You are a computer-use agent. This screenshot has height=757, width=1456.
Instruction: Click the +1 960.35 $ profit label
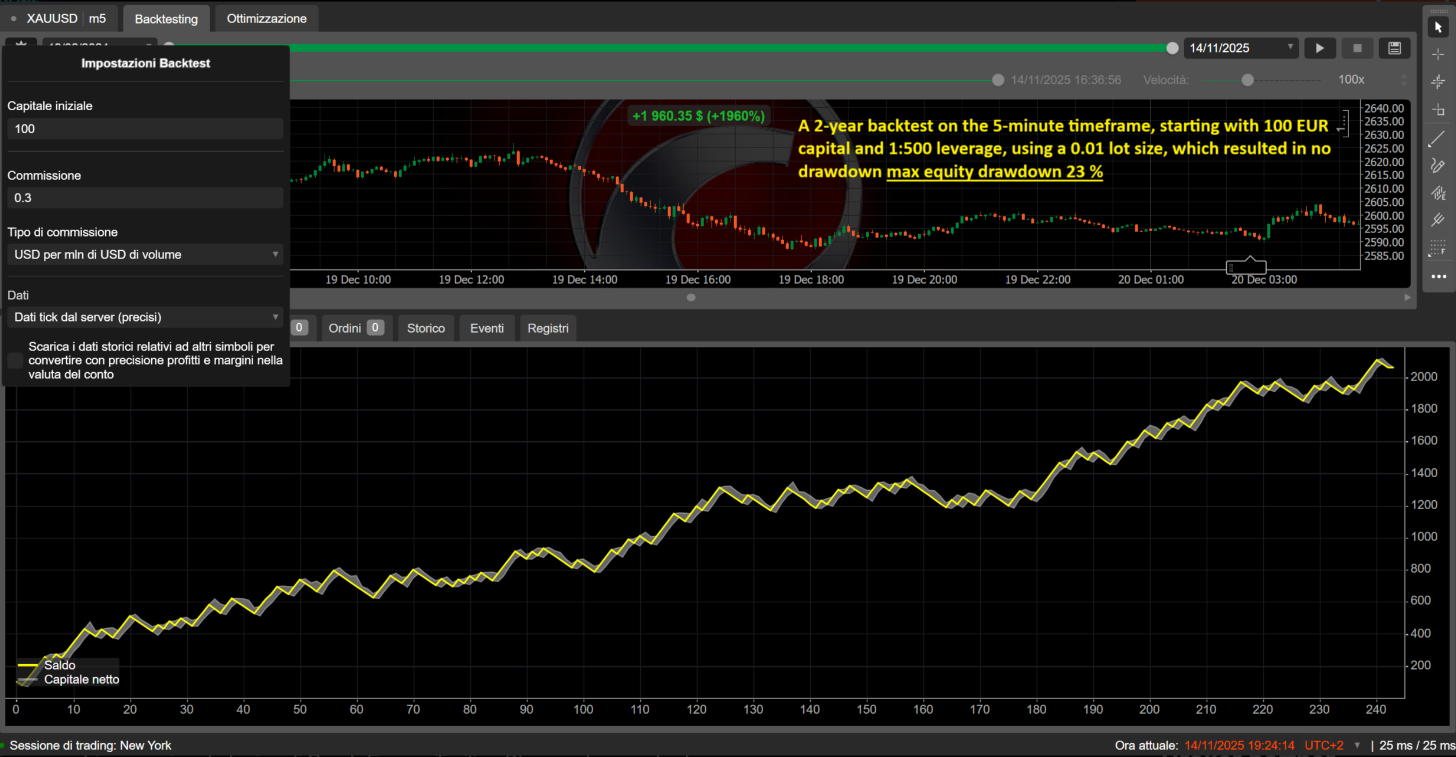click(698, 116)
